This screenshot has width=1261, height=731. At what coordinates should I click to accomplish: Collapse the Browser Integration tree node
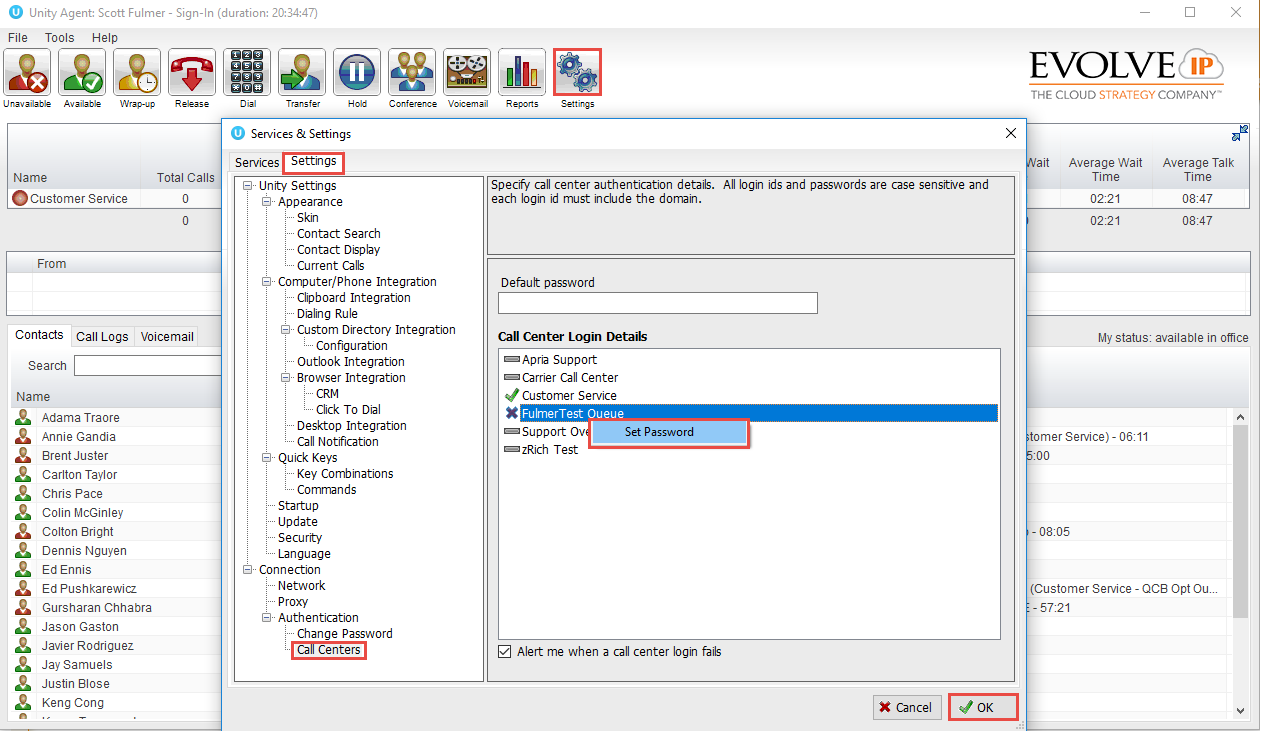pos(287,378)
